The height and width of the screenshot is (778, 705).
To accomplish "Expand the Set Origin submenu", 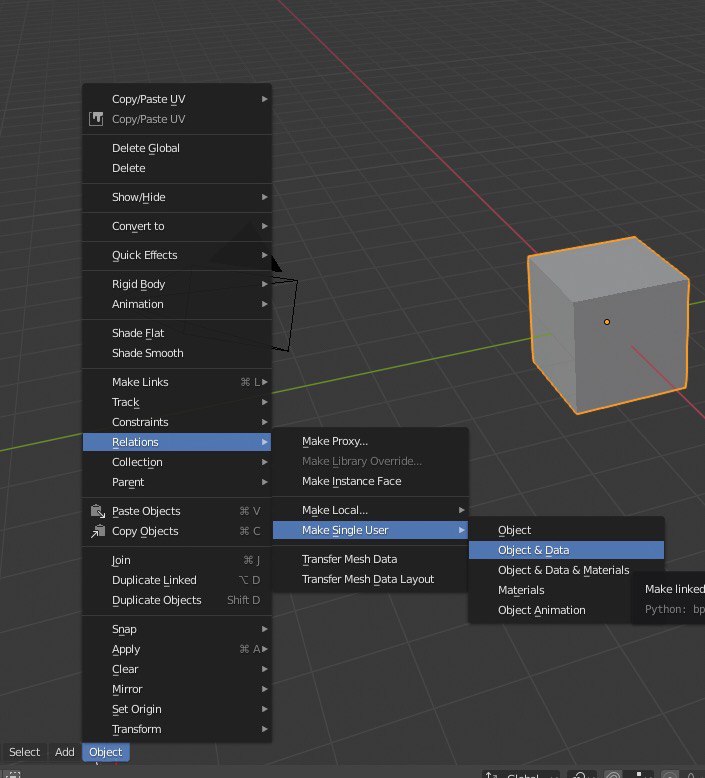I will coord(177,709).
